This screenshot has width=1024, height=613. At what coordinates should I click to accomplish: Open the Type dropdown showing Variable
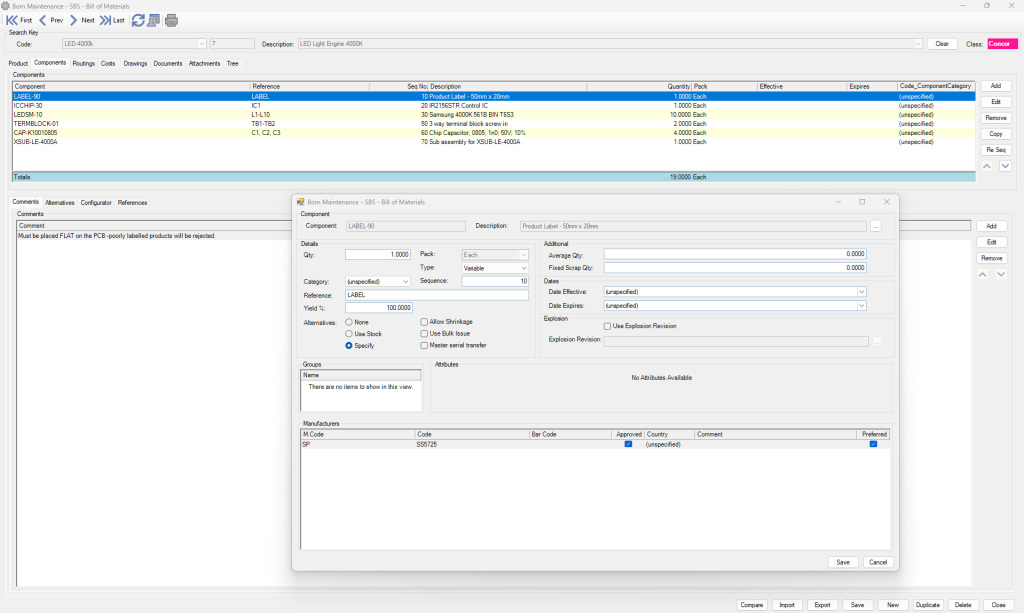tap(524, 268)
